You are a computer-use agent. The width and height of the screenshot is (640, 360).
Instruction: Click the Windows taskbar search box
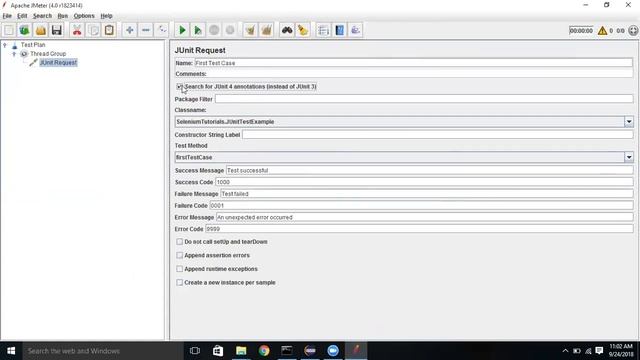point(103,351)
